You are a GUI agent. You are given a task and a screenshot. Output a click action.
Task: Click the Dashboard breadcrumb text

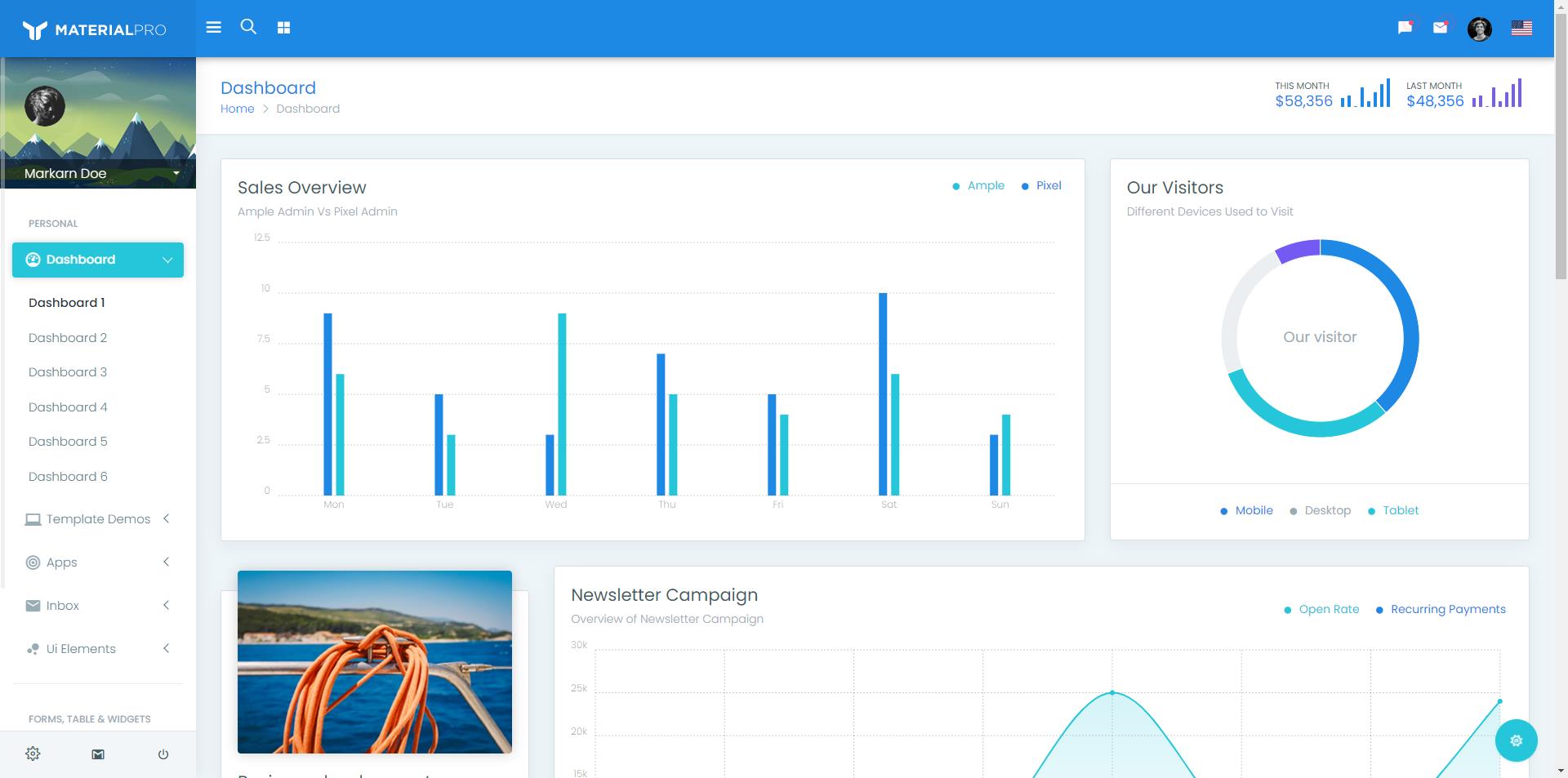[x=308, y=109]
